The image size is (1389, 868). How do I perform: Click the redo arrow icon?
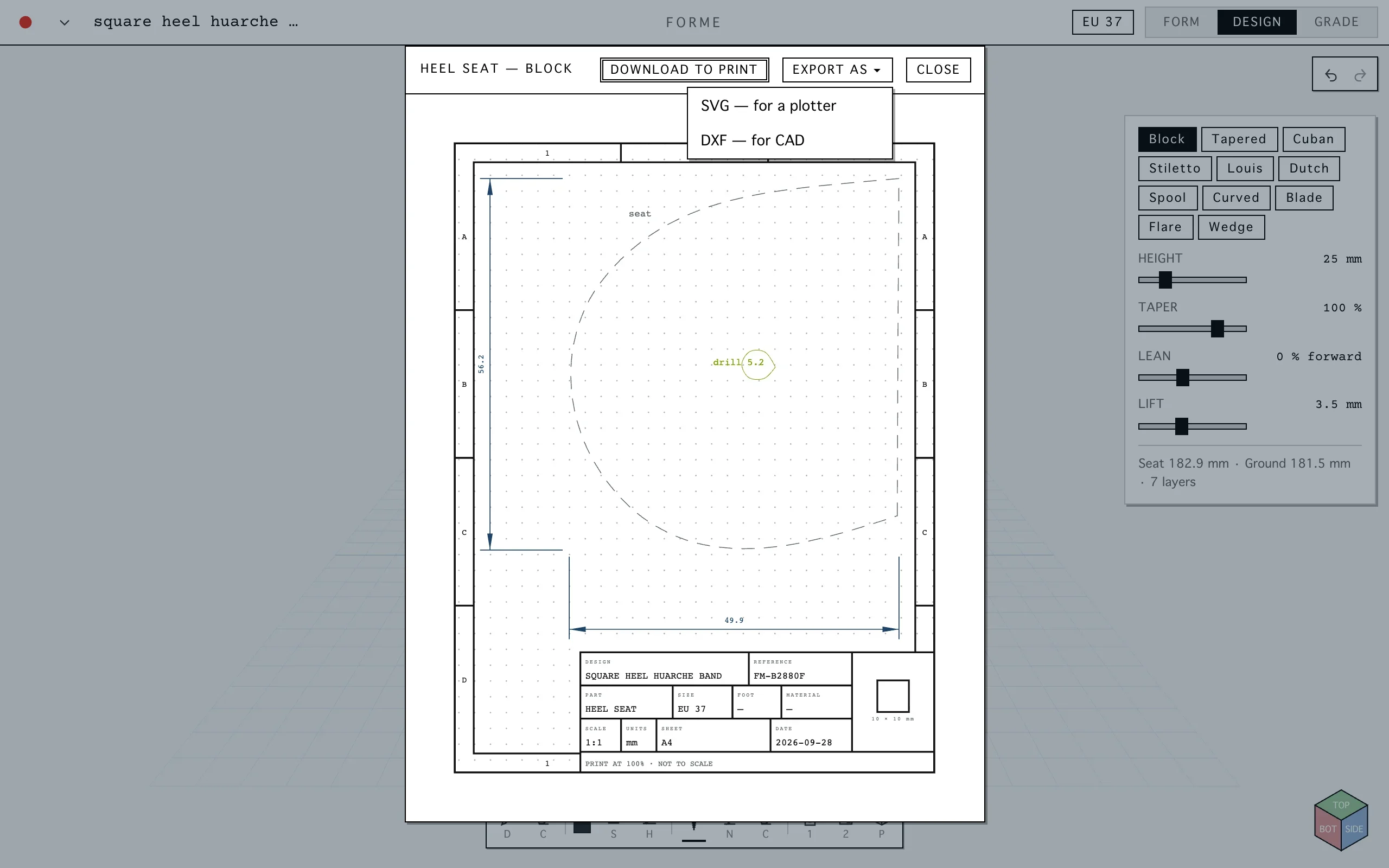point(1360,75)
